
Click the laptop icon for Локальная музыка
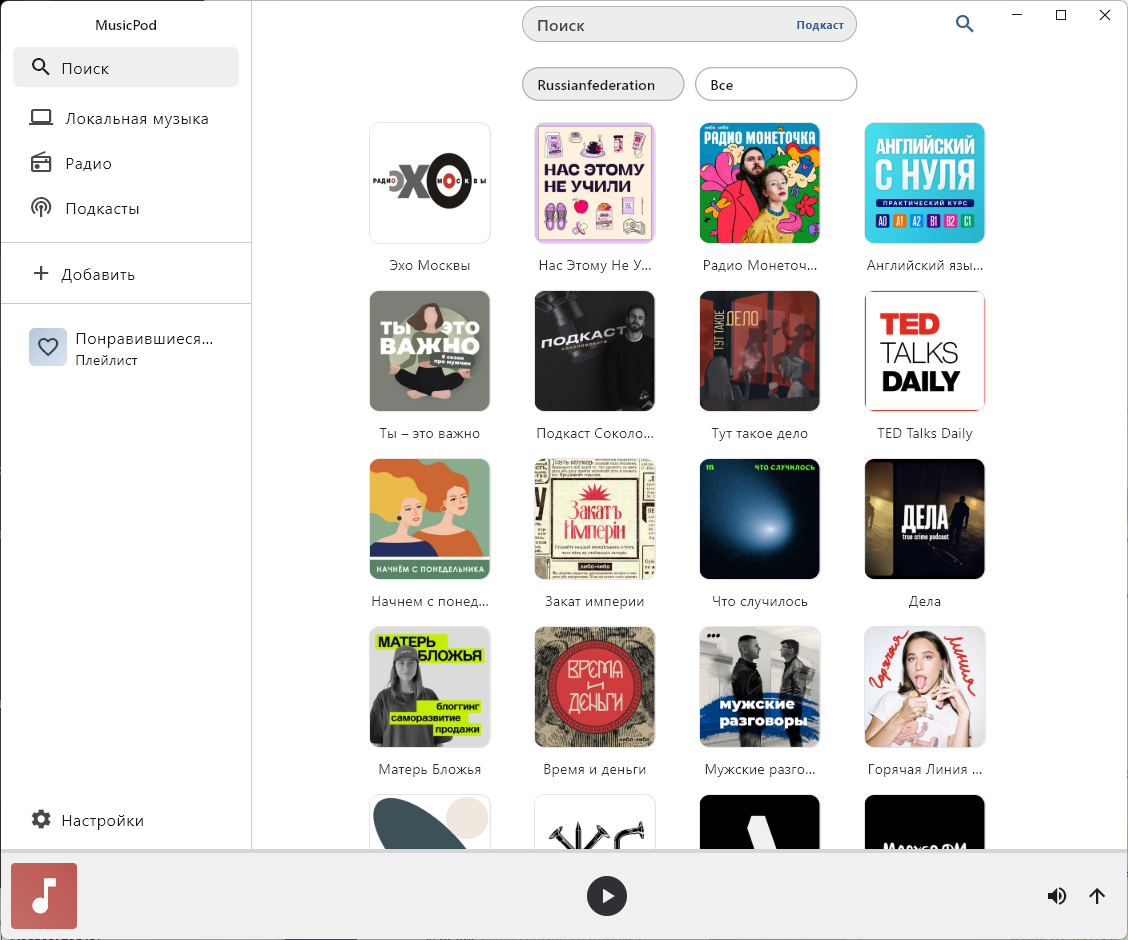coord(41,117)
